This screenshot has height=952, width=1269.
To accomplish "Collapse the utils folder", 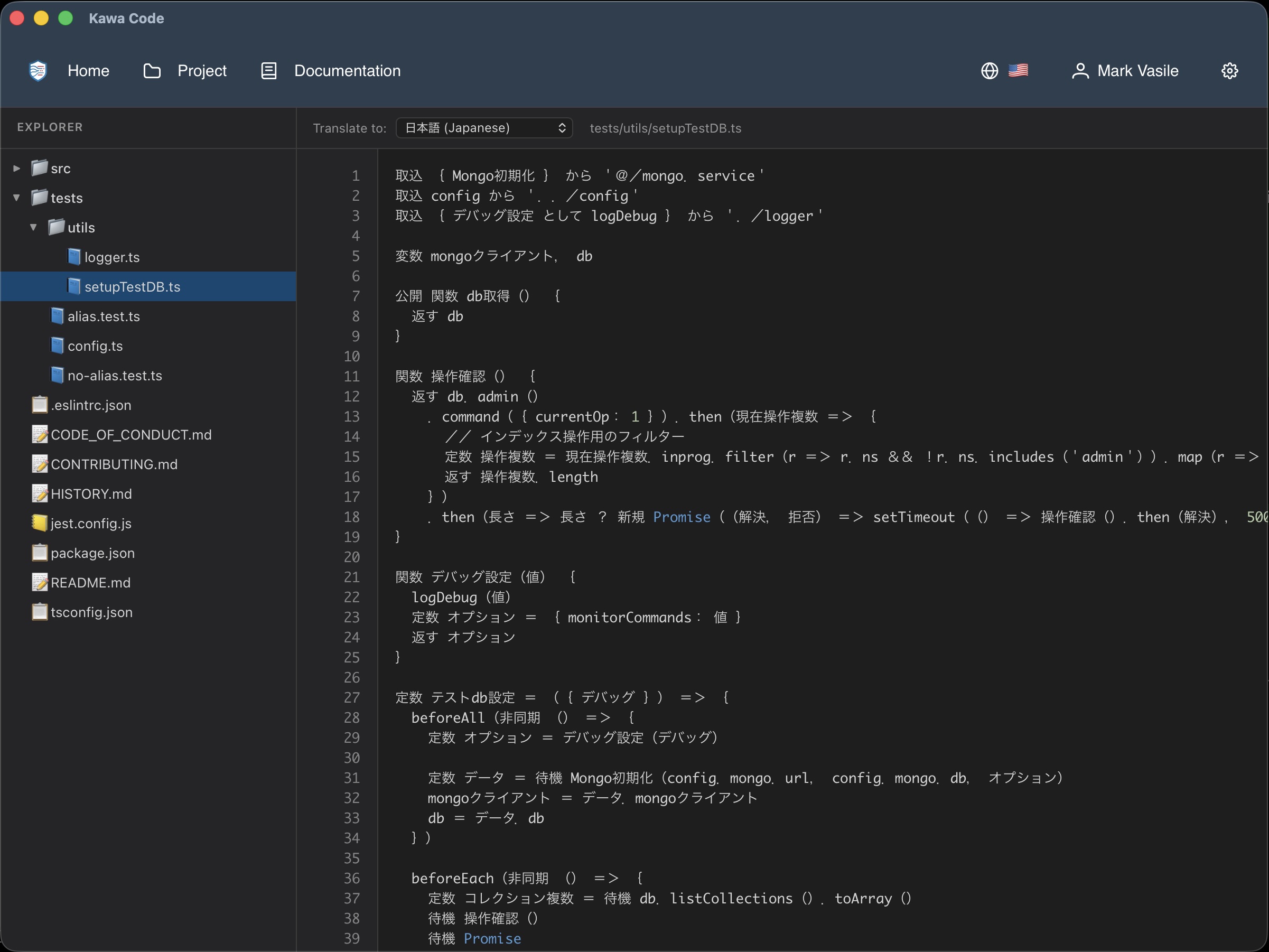I will pos(34,227).
